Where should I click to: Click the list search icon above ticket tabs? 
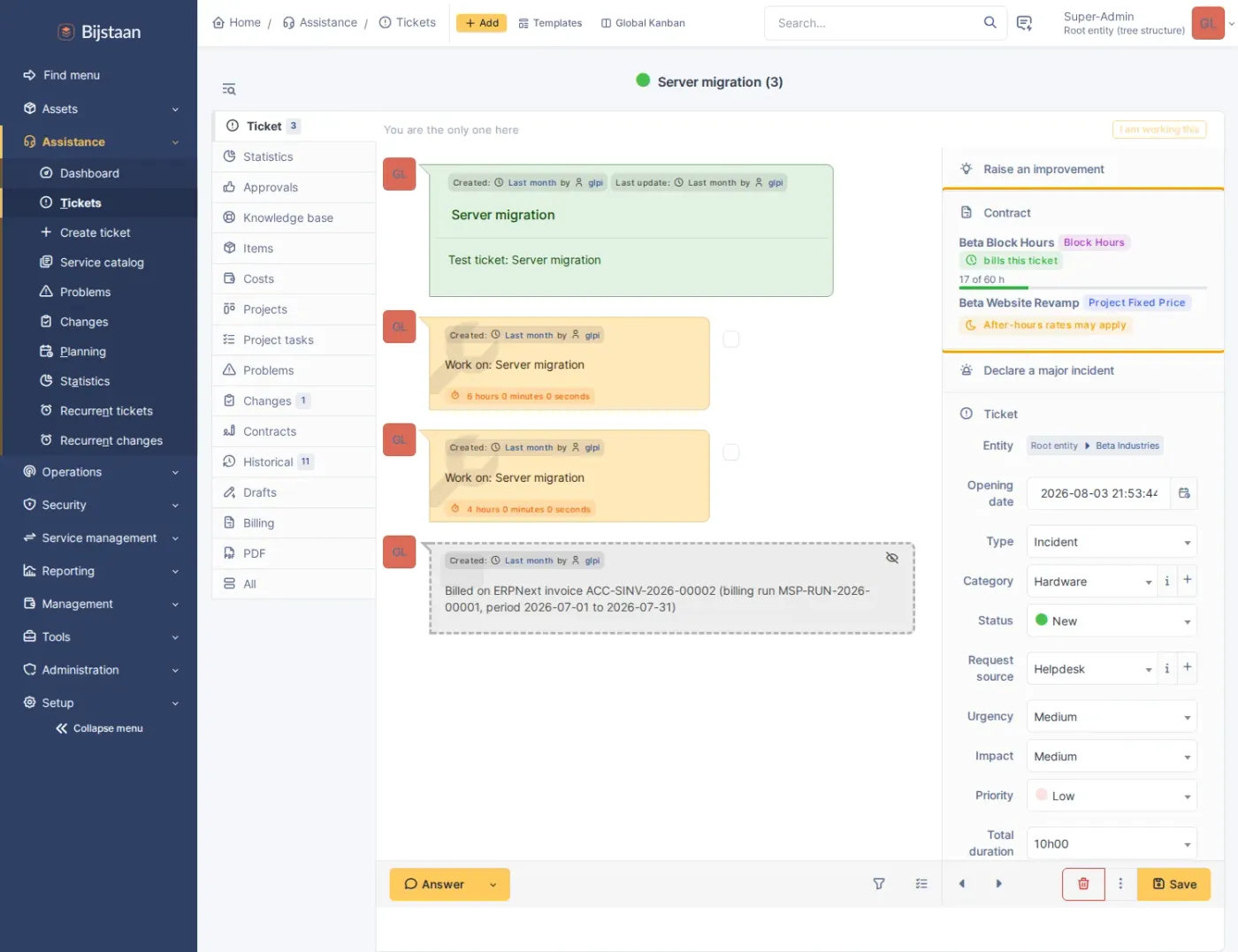pos(229,89)
